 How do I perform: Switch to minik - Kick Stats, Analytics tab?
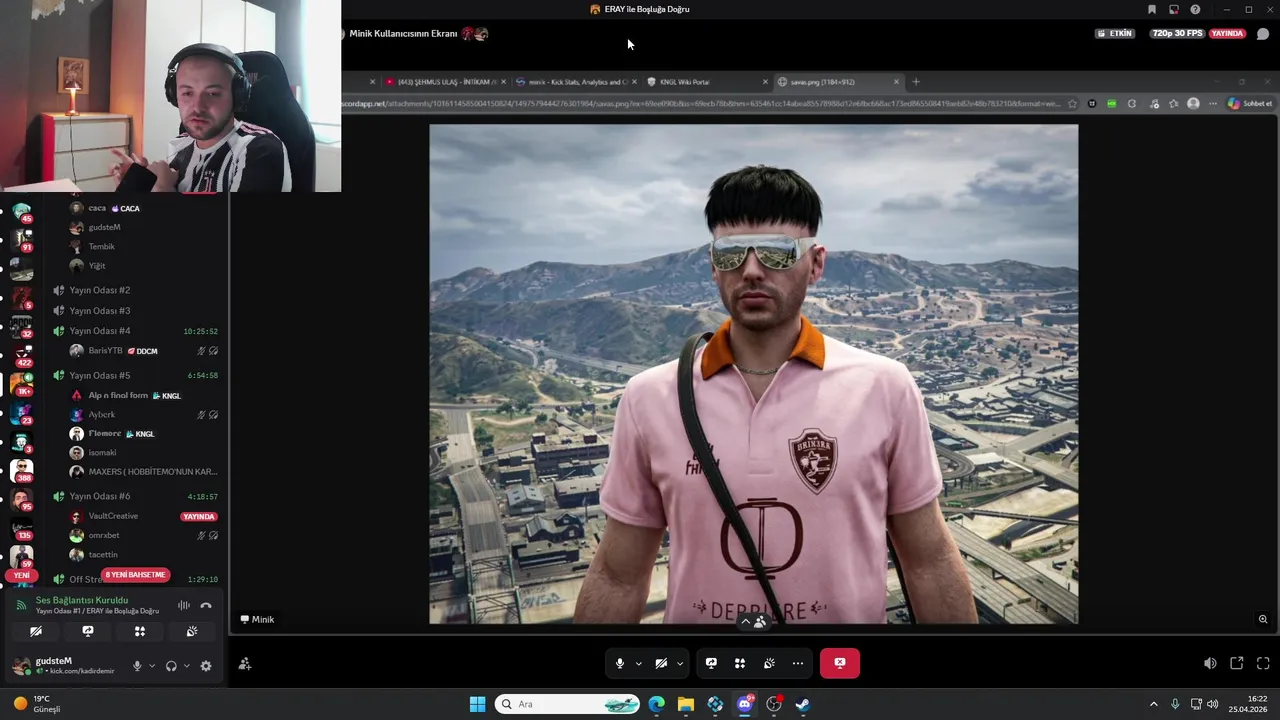pyautogui.click(x=574, y=82)
